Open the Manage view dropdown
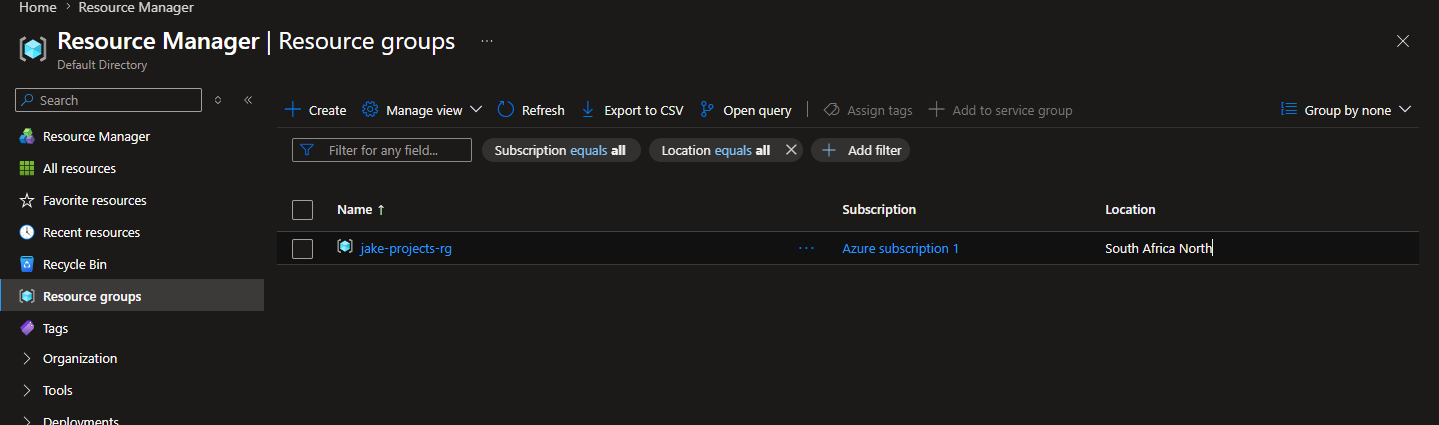The height and width of the screenshot is (425, 1439). tap(422, 110)
